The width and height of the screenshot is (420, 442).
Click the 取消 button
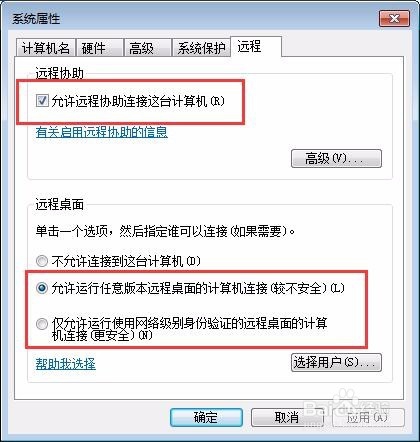pyautogui.click(x=287, y=417)
